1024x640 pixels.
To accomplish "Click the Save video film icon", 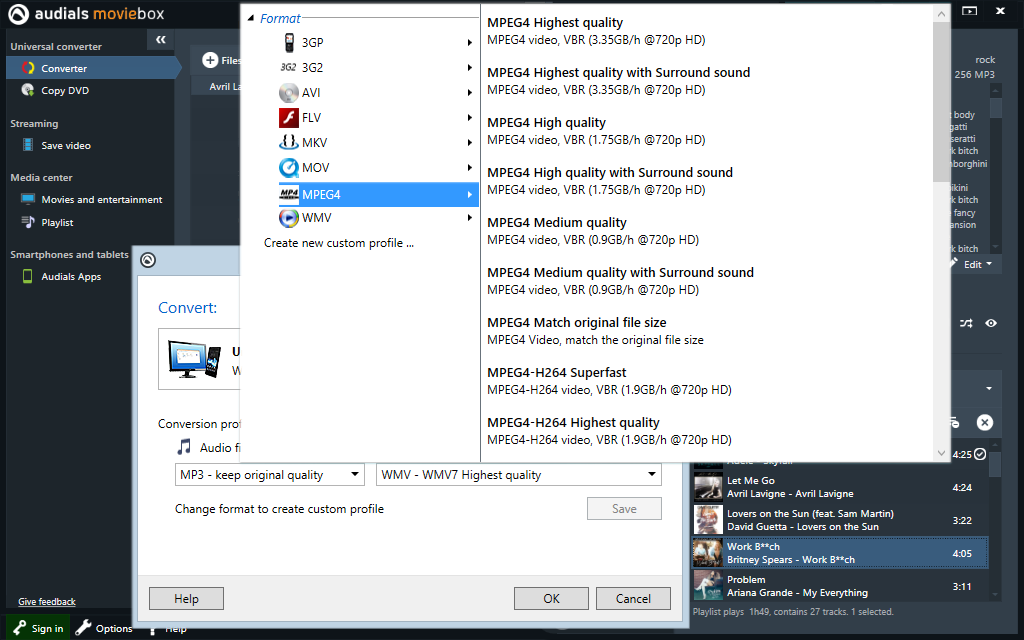I will pyautogui.click(x=27, y=145).
